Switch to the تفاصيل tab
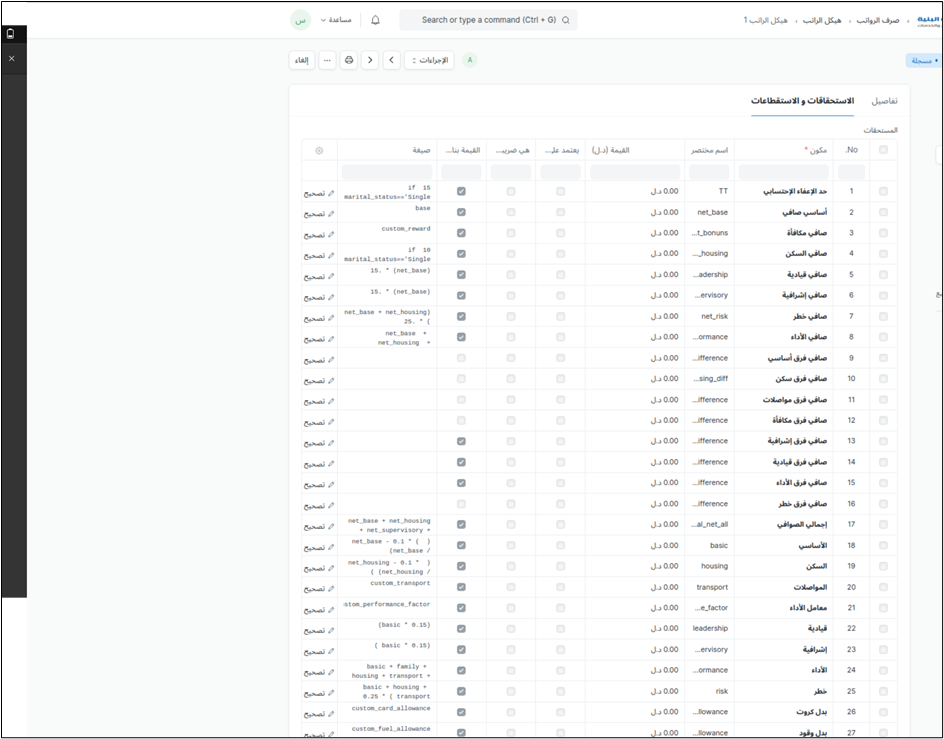944x739 pixels. pos(884,101)
